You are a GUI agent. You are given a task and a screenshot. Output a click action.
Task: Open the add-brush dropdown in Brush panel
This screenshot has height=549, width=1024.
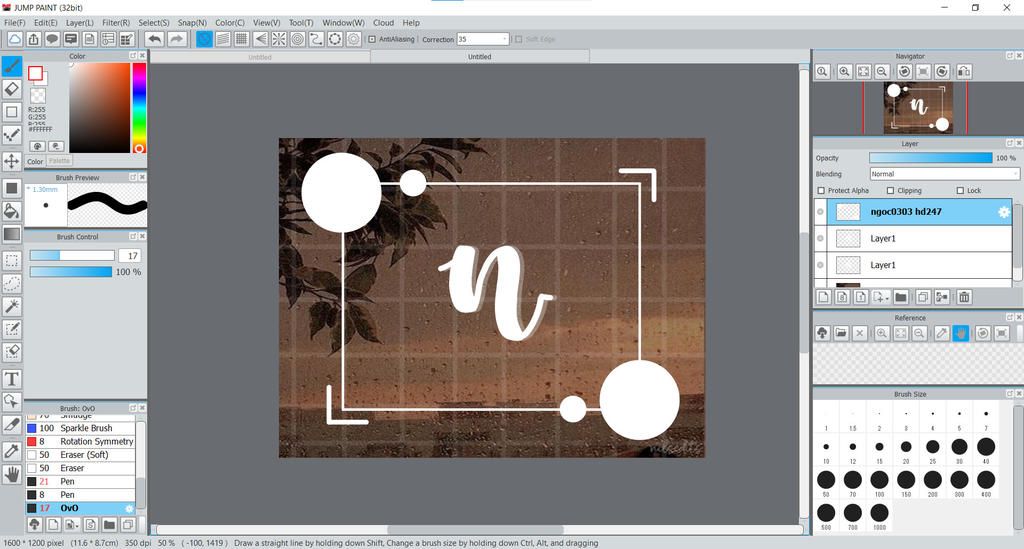72,524
